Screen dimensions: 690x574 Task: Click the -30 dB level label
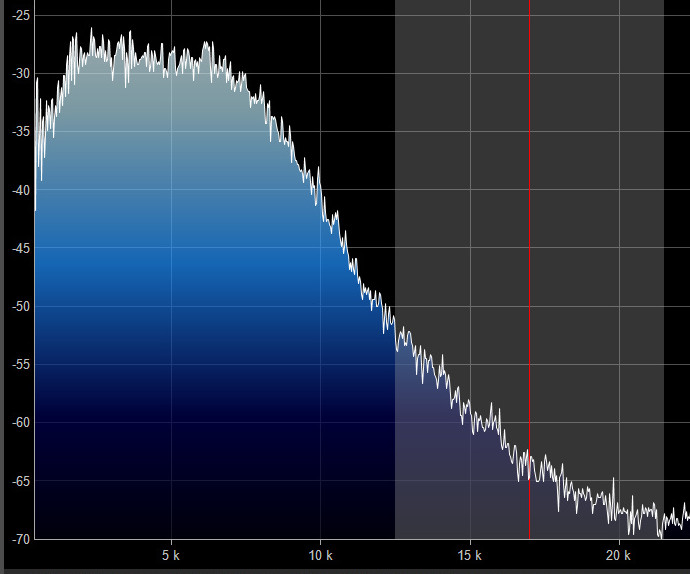coord(21,74)
